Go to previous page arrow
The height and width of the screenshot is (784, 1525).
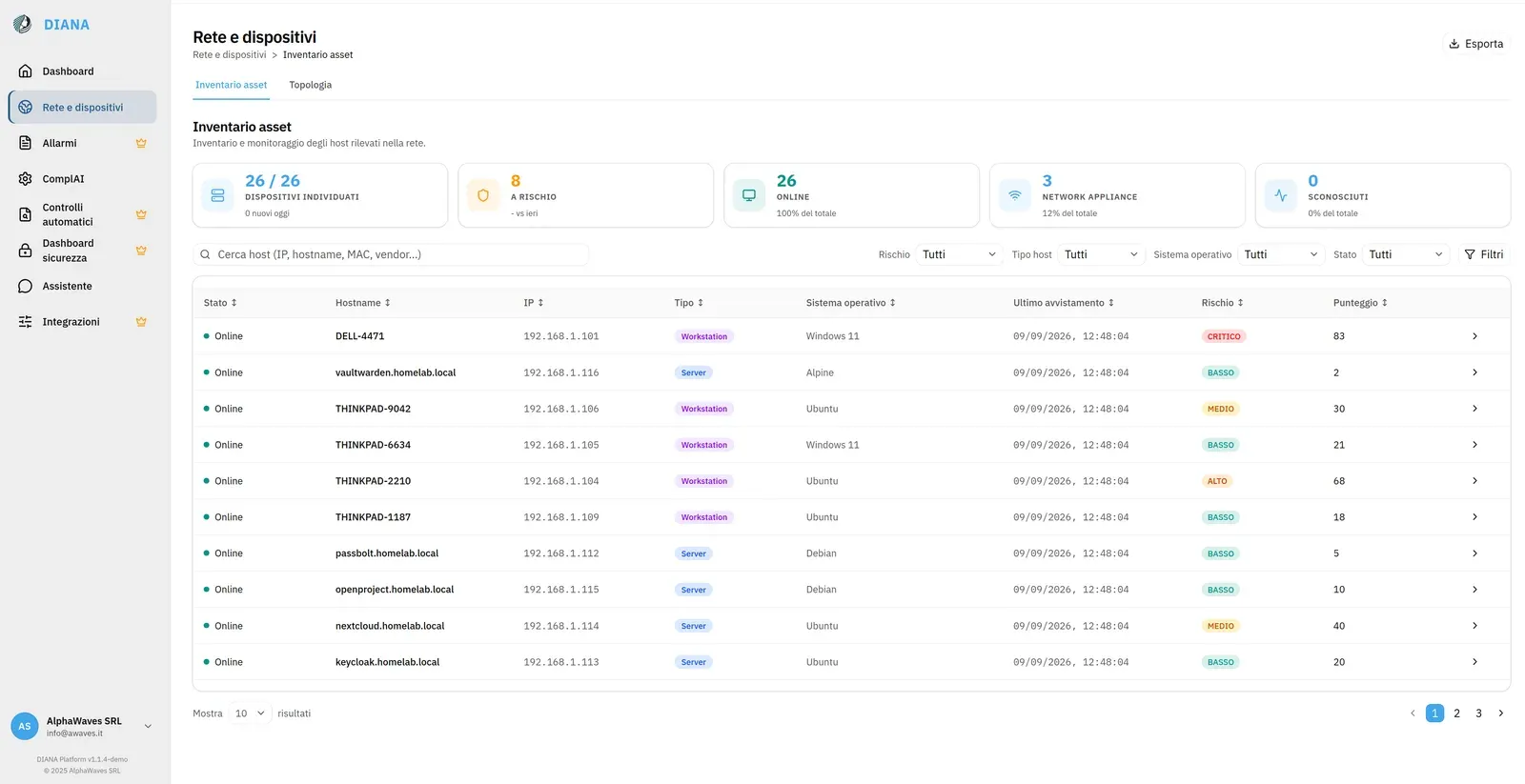tap(1413, 714)
